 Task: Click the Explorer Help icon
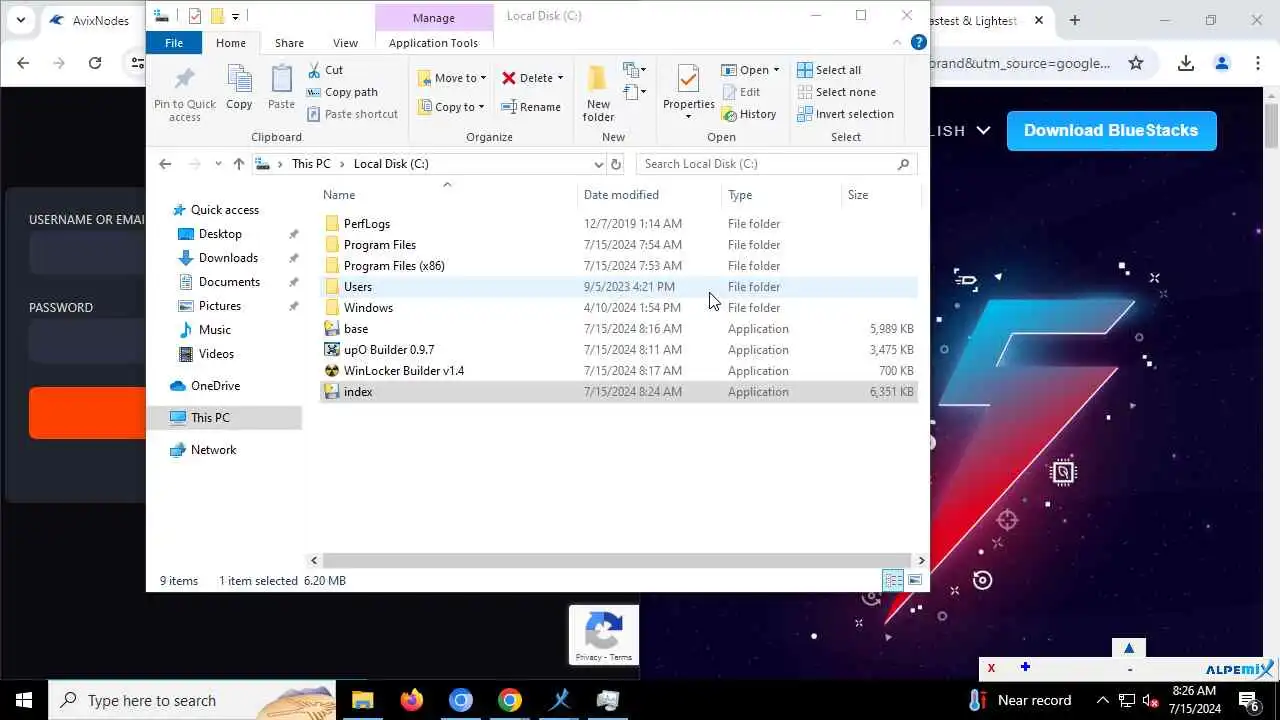click(x=918, y=43)
